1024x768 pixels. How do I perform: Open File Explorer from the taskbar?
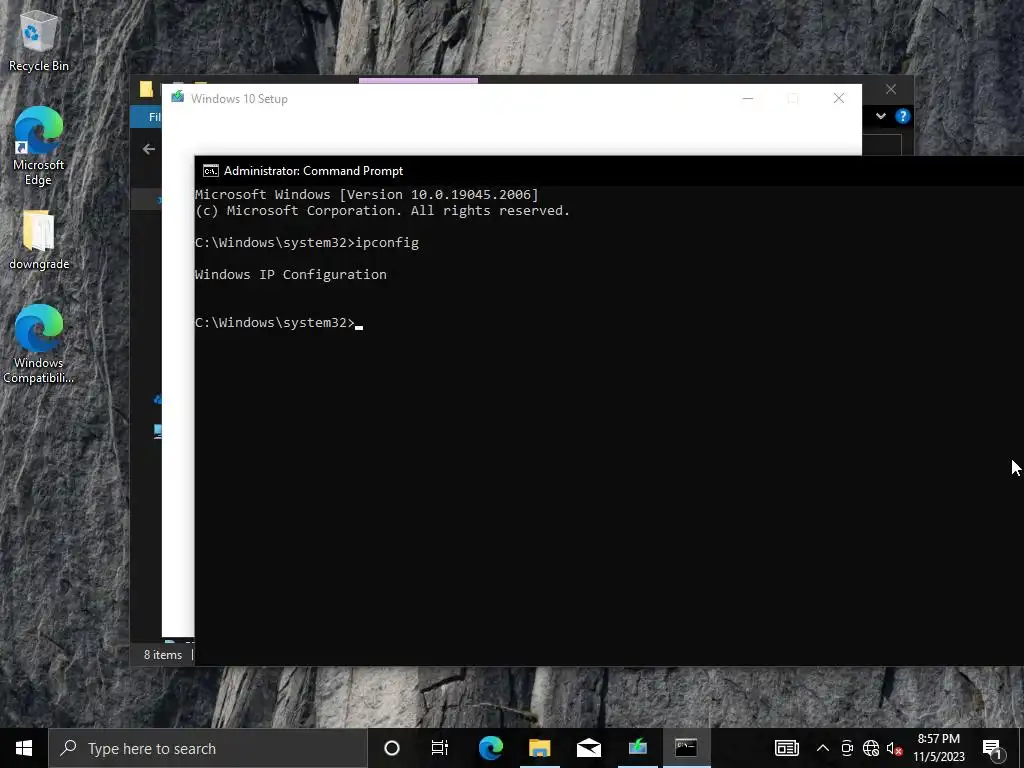click(x=539, y=748)
